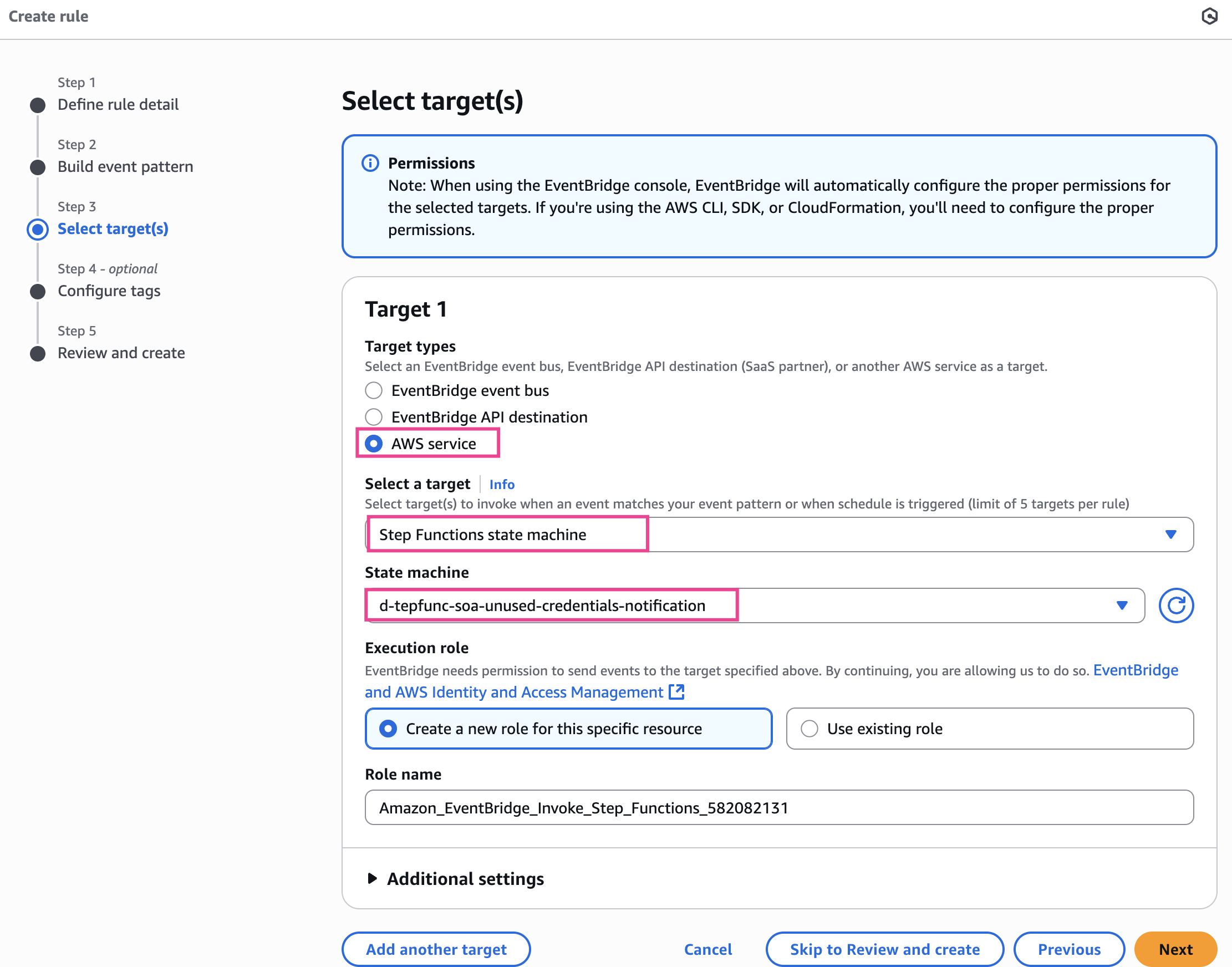Click the orange Next button

point(1175,949)
